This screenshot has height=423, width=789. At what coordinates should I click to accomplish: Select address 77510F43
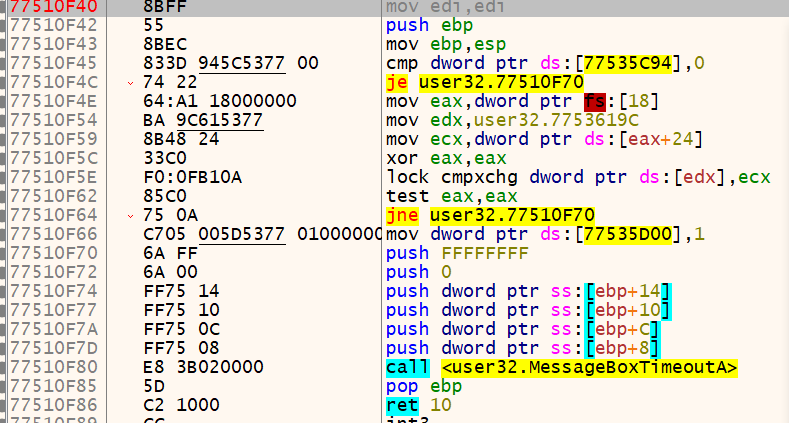pyautogui.click(x=54, y=44)
